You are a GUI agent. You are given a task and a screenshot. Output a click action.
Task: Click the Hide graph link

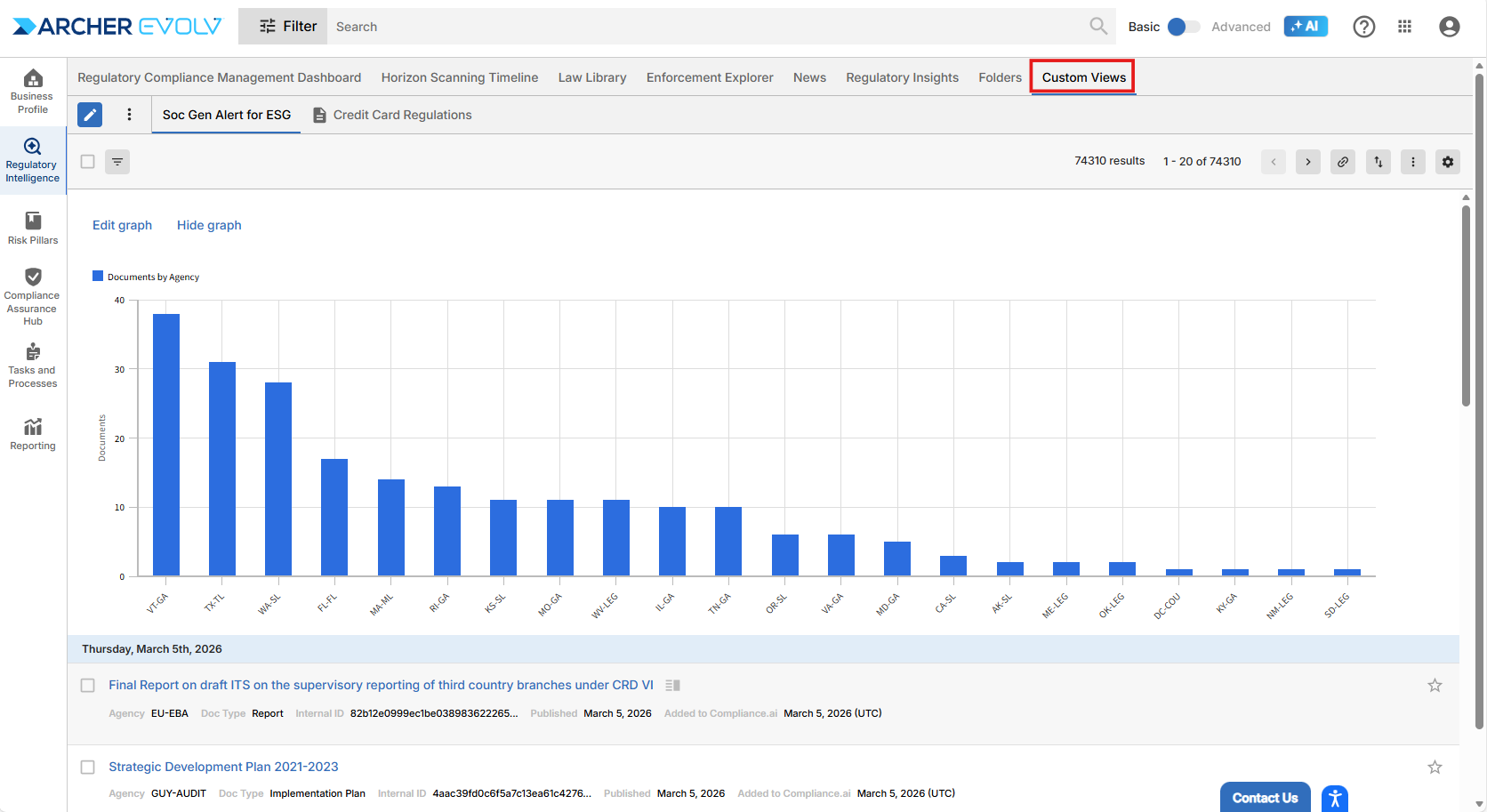point(209,225)
